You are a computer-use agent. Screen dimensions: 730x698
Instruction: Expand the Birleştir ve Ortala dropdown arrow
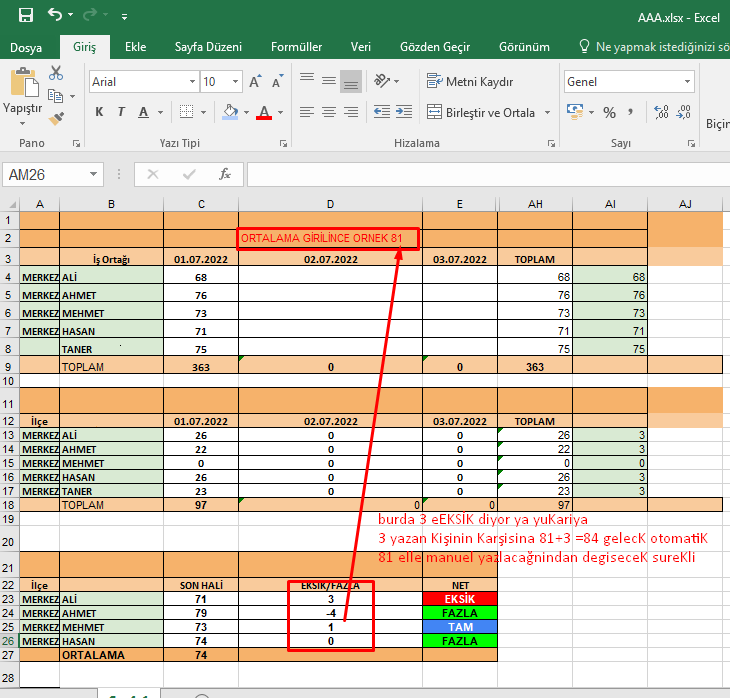(548, 113)
